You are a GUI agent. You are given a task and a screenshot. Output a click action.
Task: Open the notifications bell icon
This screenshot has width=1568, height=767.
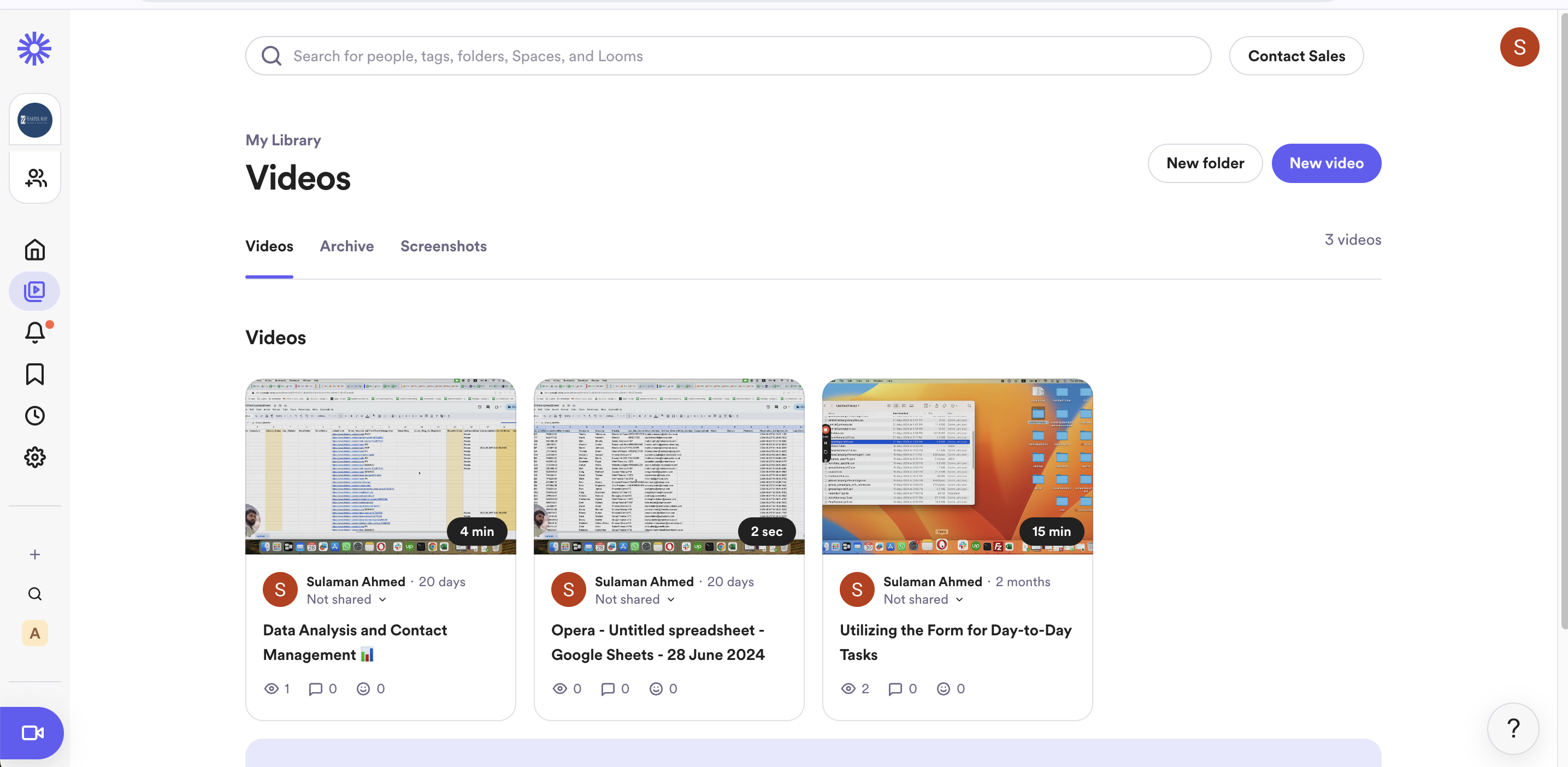[35, 332]
